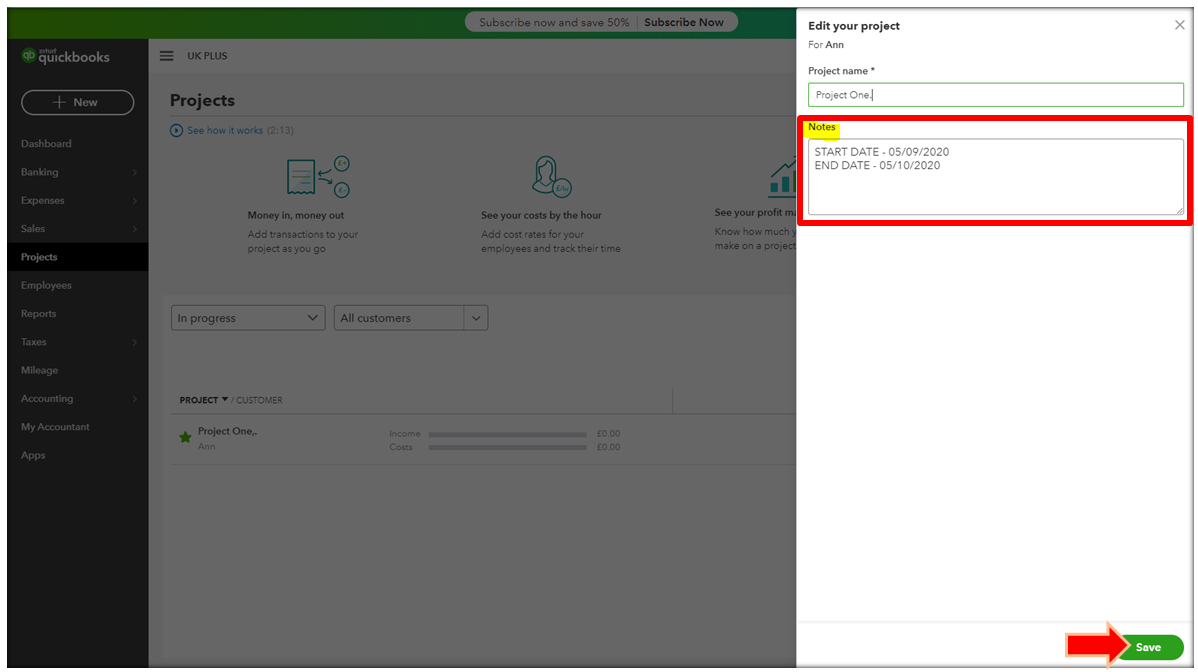The image size is (1198, 672).
Task: Click the "Money in, money out" icon
Action: (x=317, y=178)
